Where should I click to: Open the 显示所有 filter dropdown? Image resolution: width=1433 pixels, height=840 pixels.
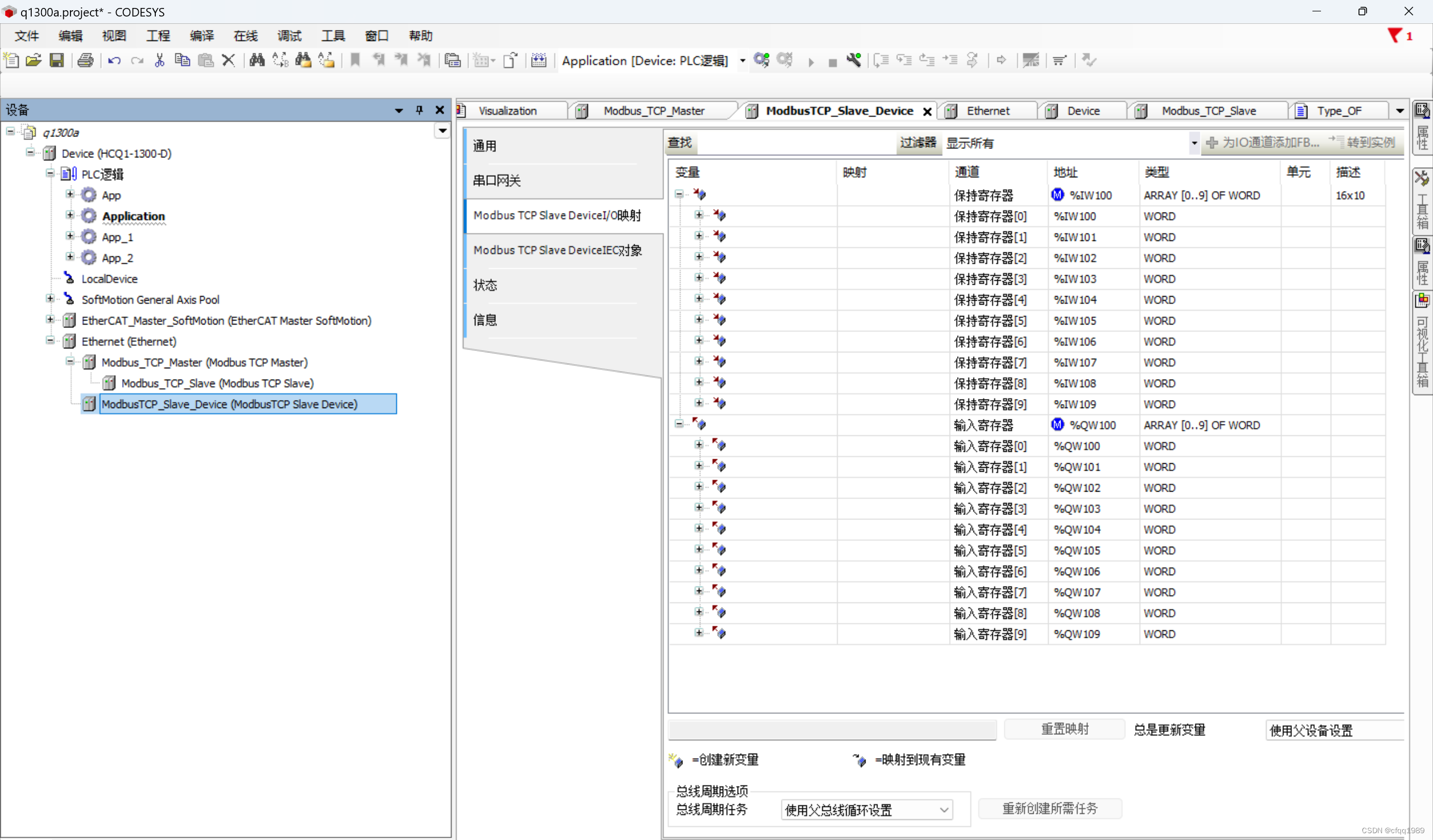click(1194, 143)
